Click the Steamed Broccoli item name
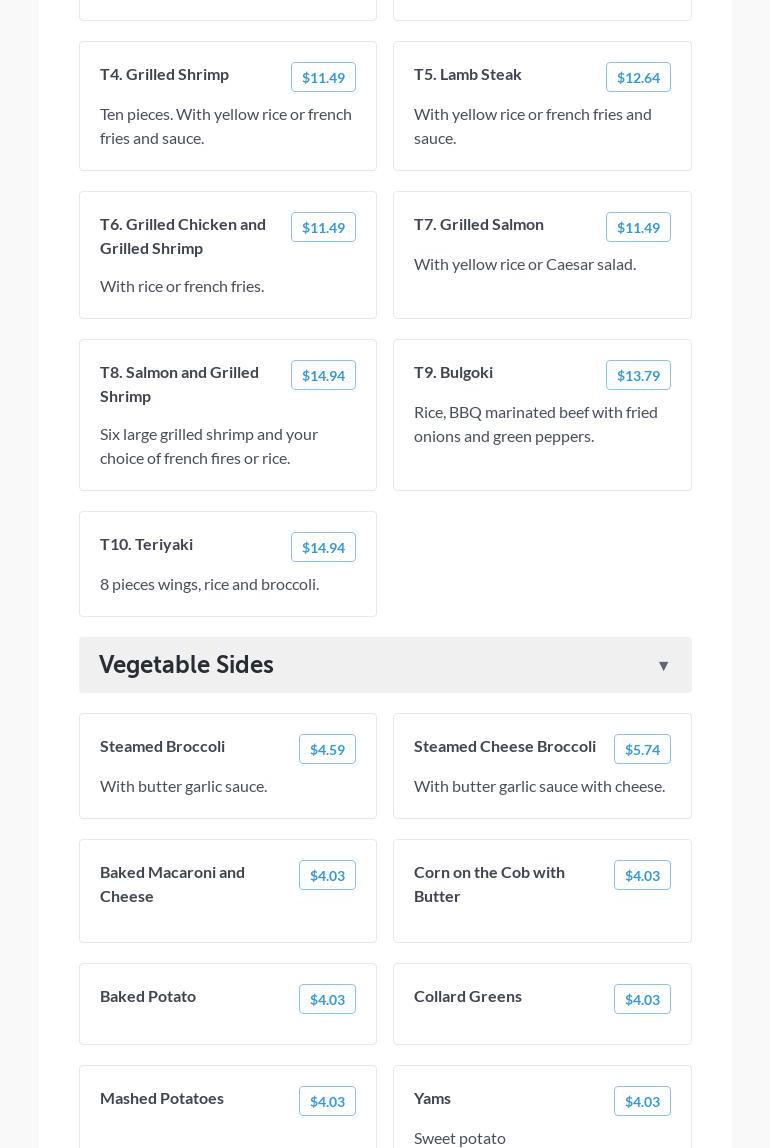770x1148 pixels. click(162, 746)
